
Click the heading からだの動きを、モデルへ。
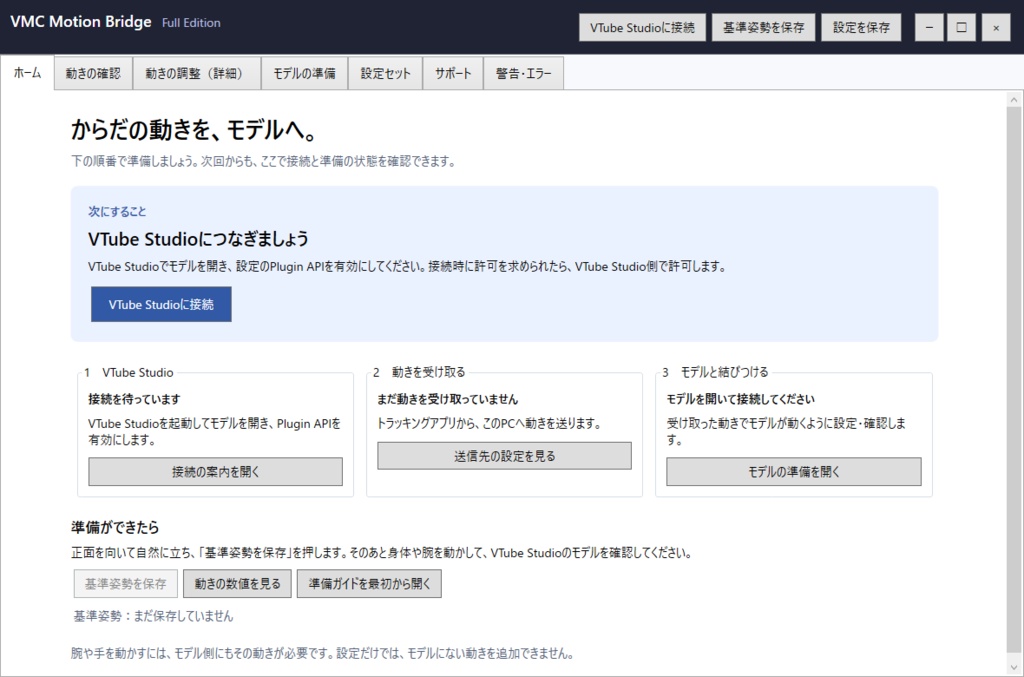click(194, 130)
